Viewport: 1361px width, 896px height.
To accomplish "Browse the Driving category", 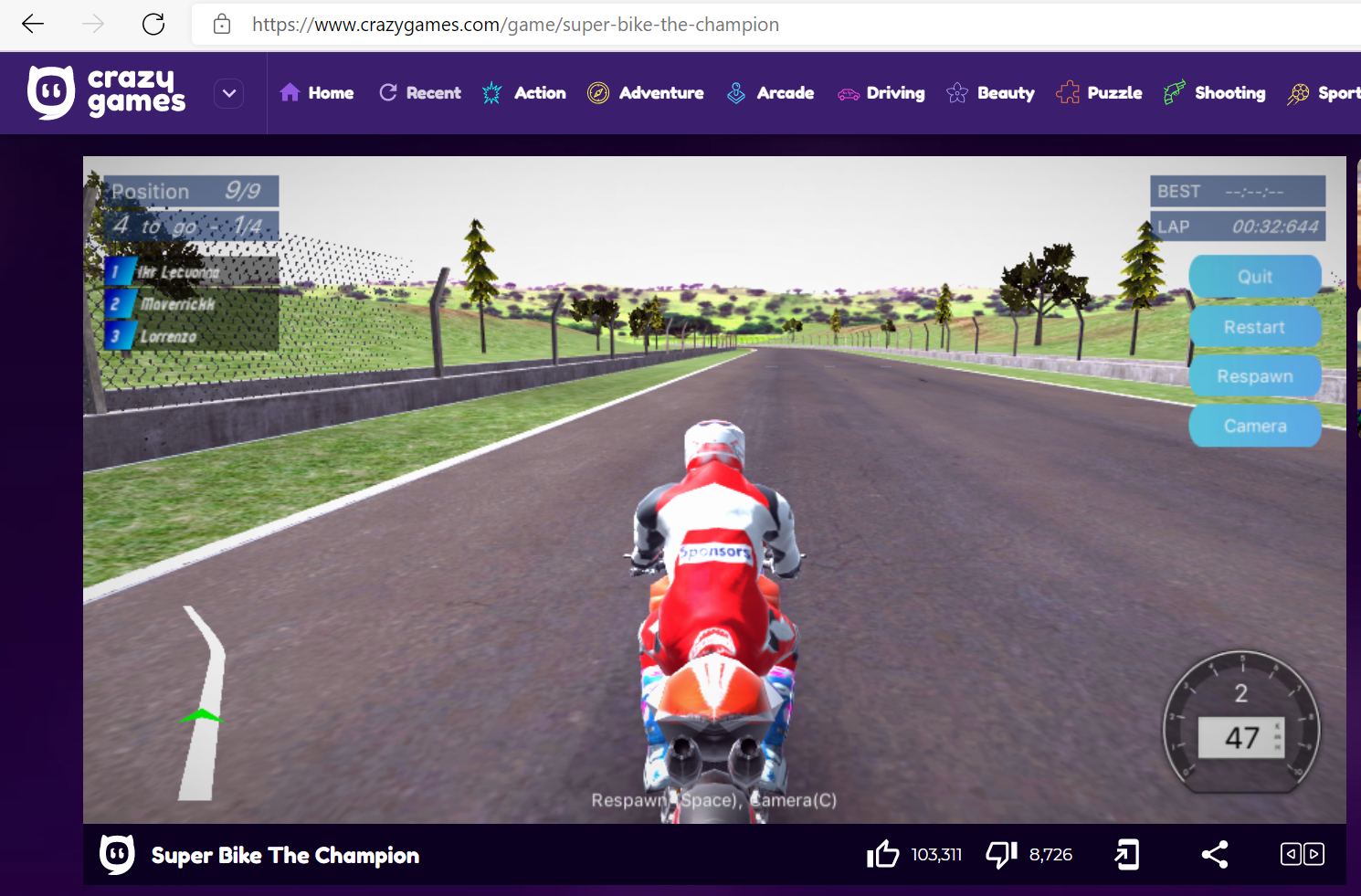I will point(881,92).
